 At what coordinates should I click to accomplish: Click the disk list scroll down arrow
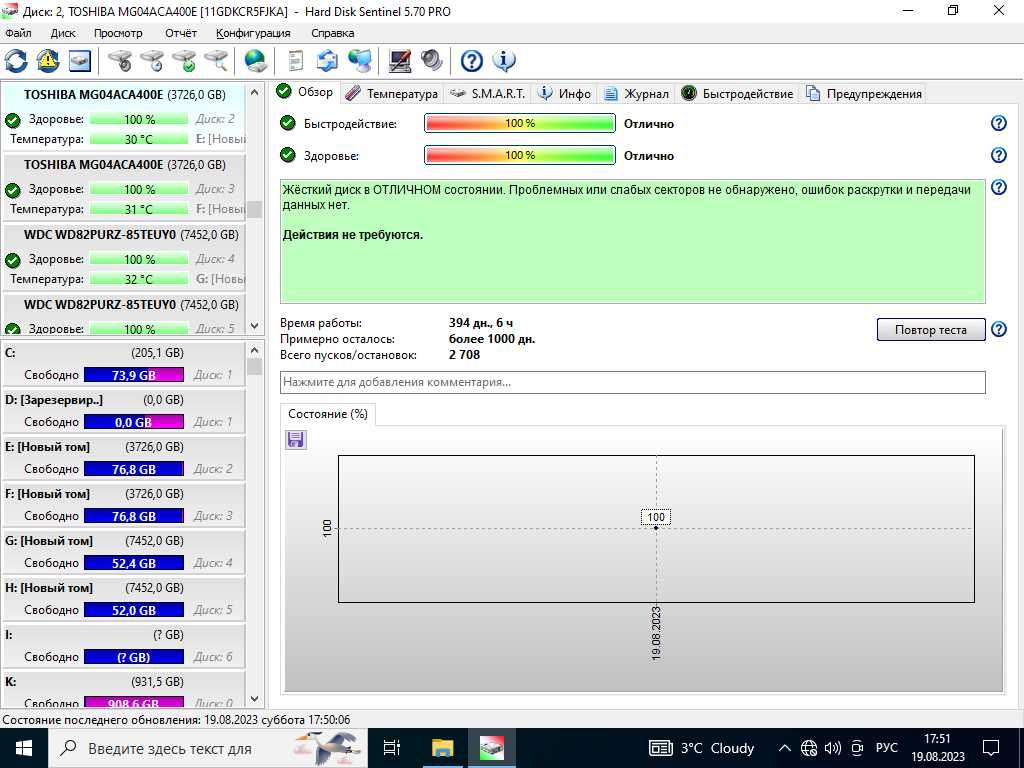(x=255, y=326)
